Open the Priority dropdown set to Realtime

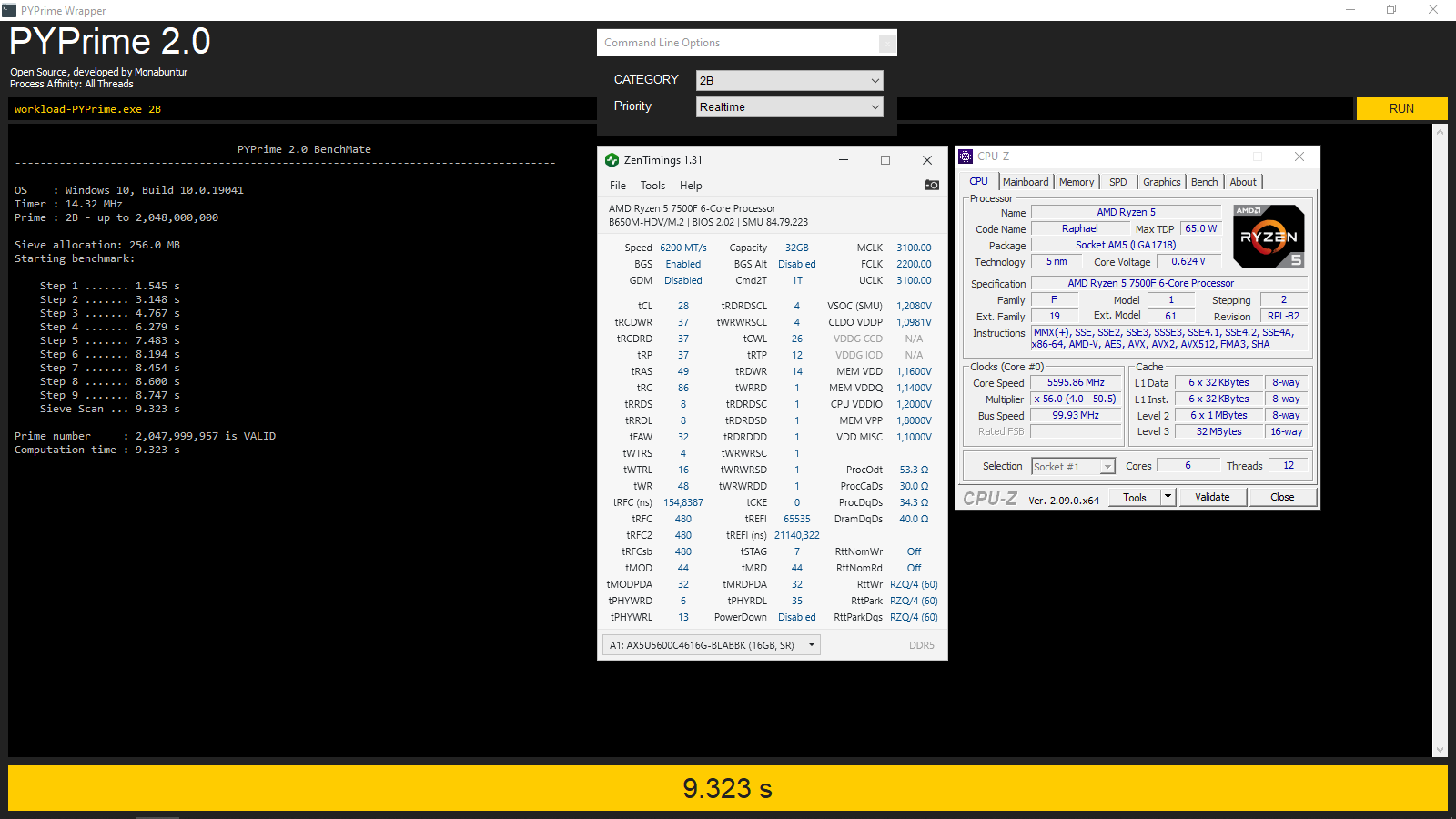789,107
